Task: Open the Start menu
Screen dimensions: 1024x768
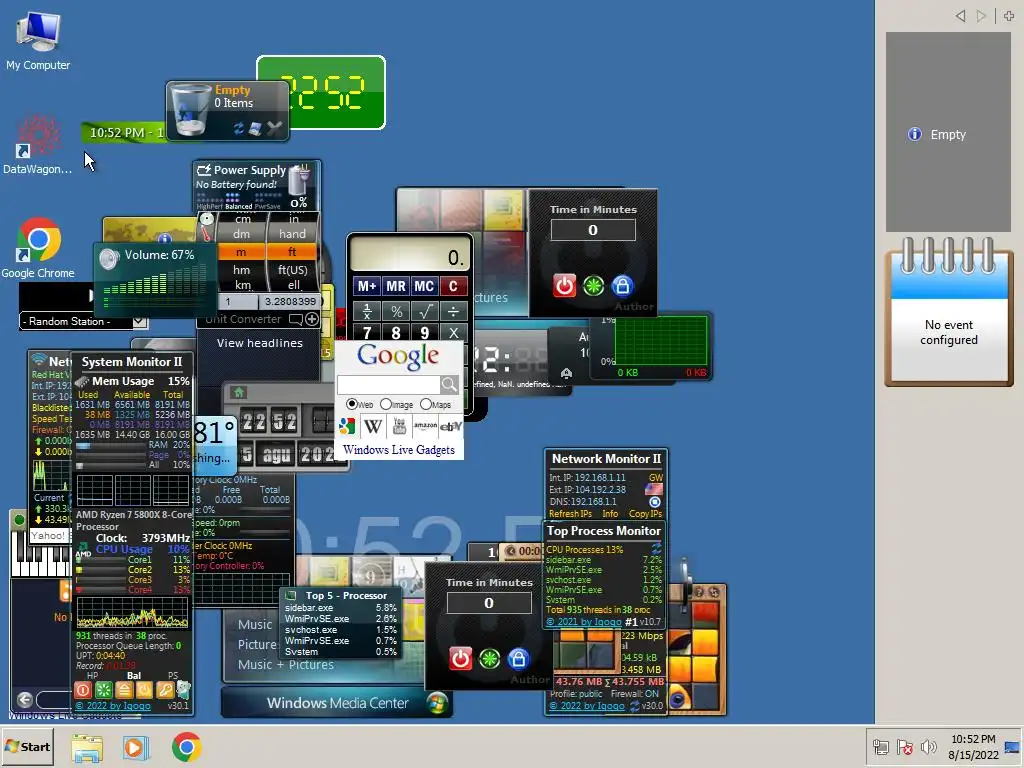Action: pyautogui.click(x=27, y=746)
